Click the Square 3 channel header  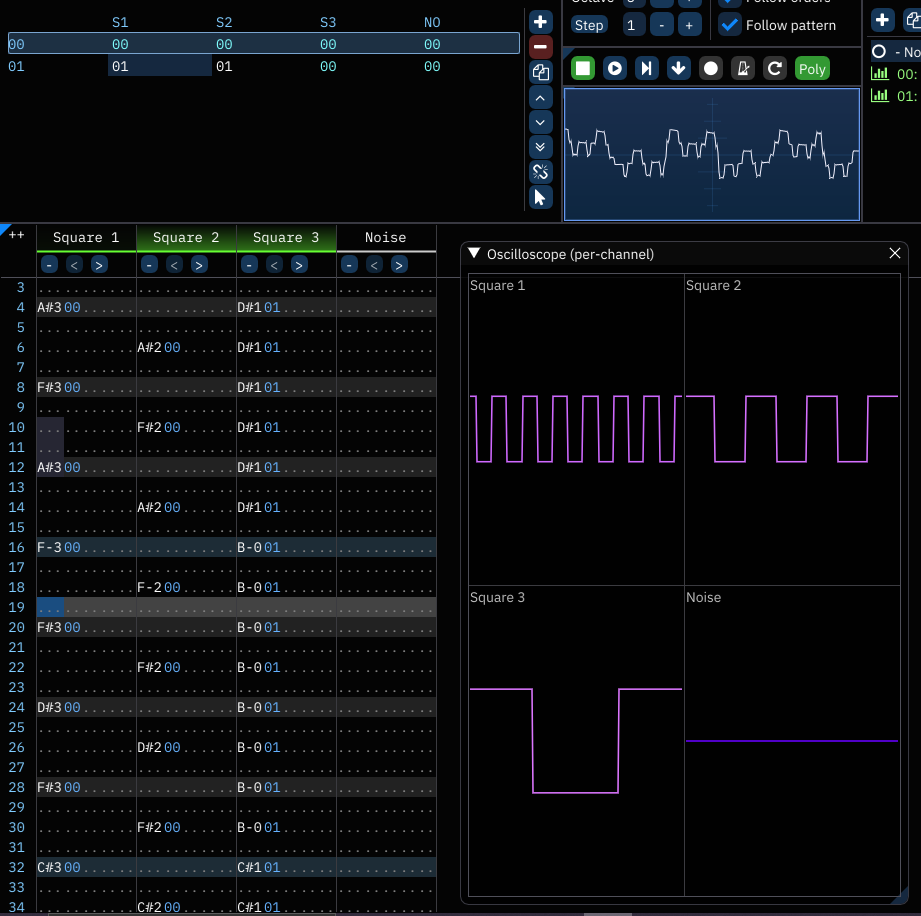(286, 238)
